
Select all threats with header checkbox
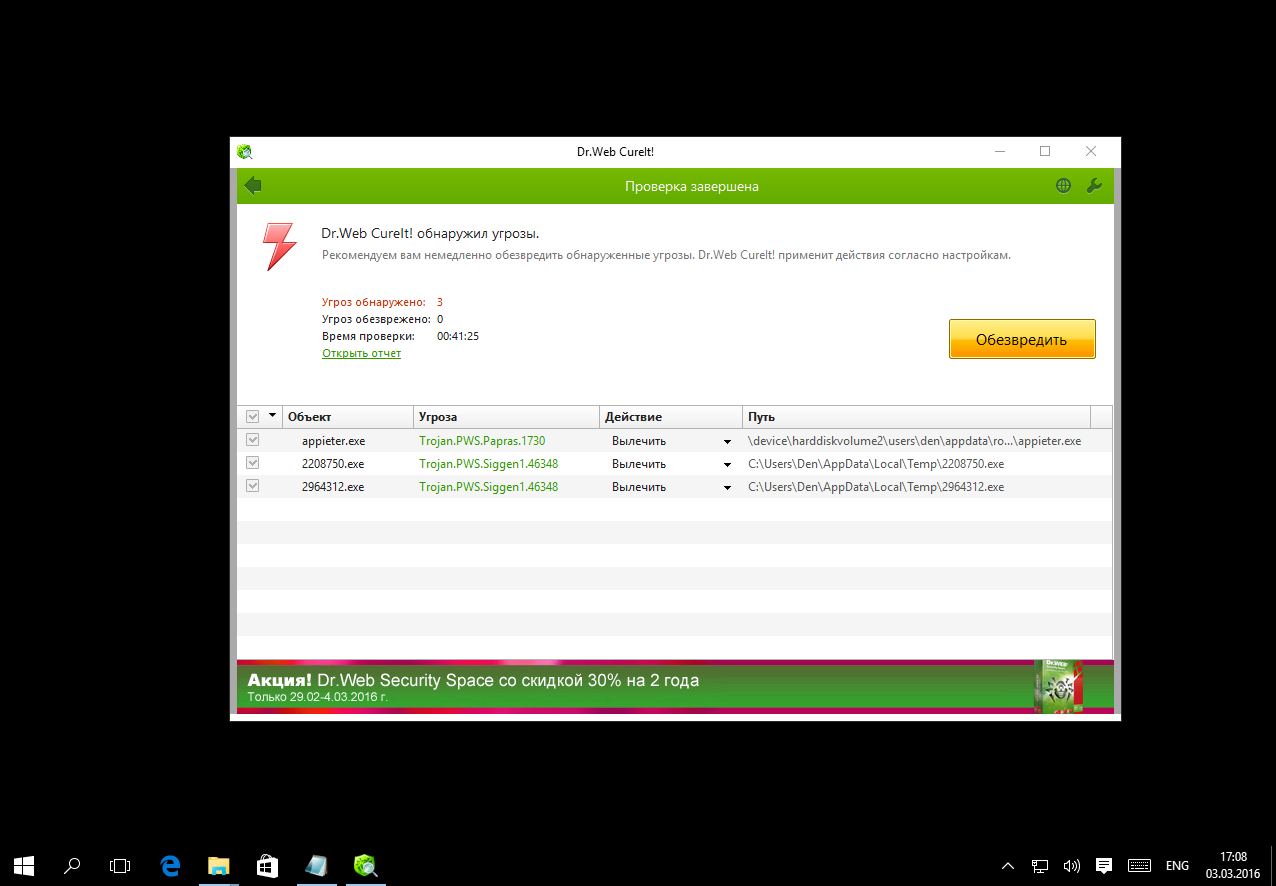click(x=253, y=416)
